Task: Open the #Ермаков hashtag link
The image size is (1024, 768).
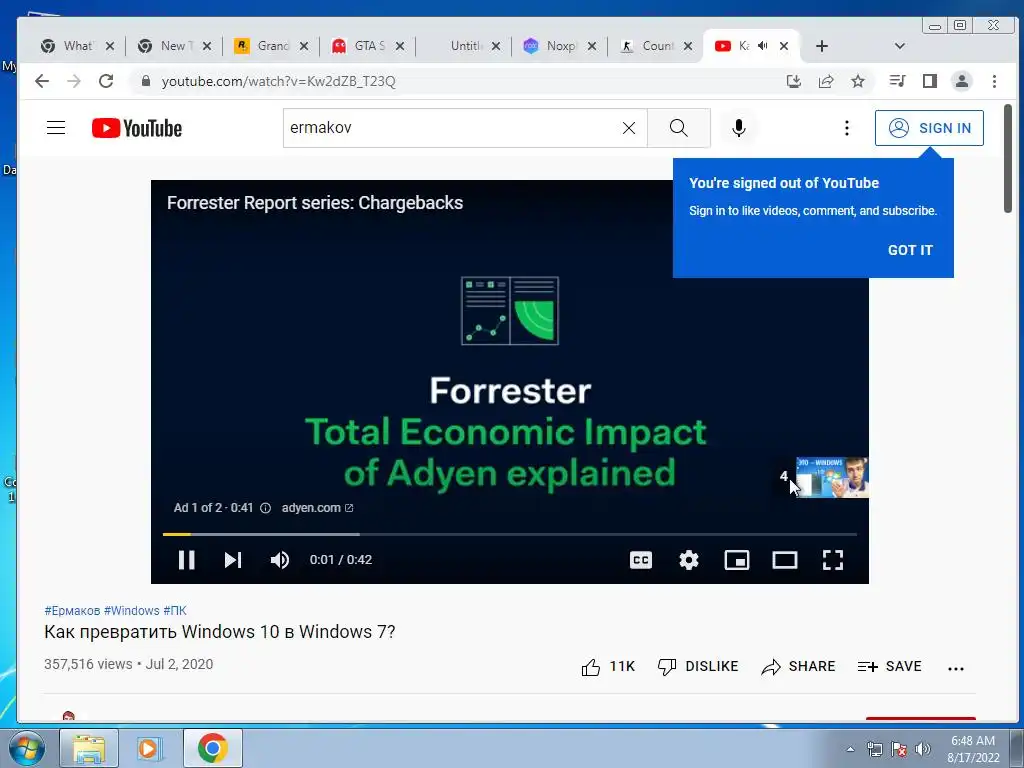Action: click(72, 611)
